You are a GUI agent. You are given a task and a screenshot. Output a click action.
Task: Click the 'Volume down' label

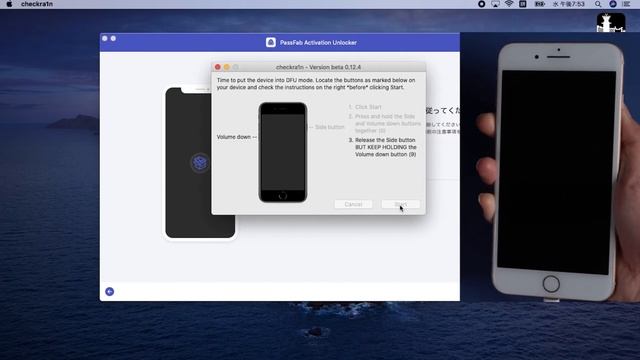(233, 137)
